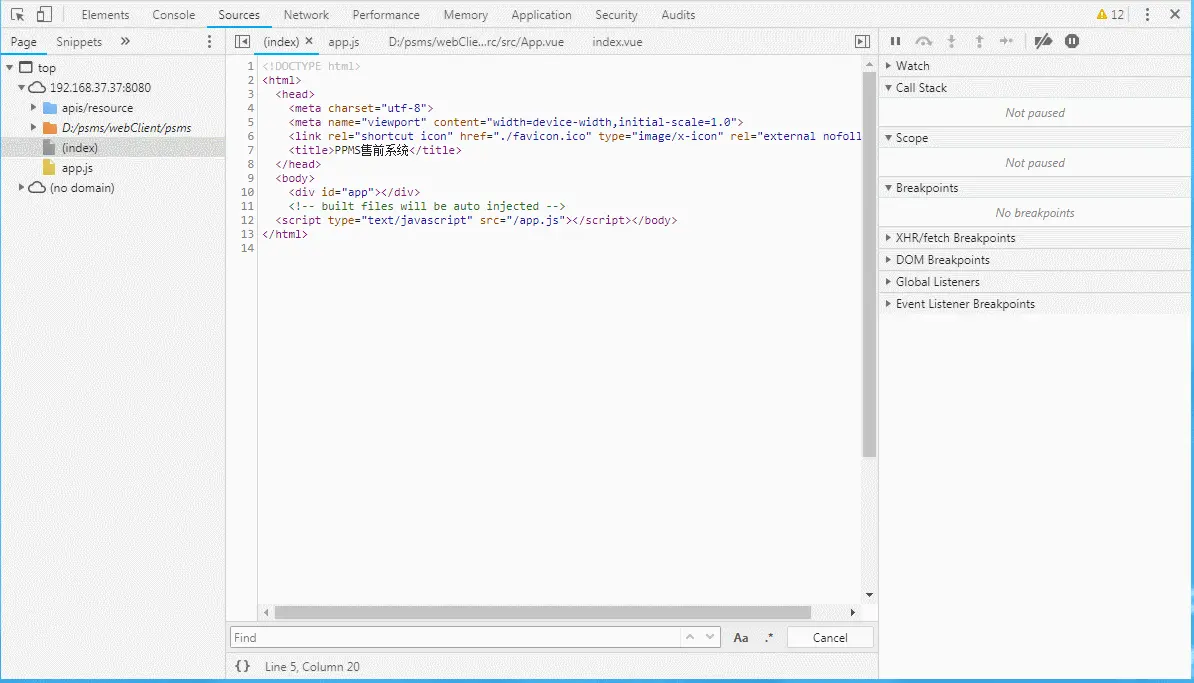Viewport: 1194px width, 683px height.
Task: Switch to the Elements panel
Action: pyautogui.click(x=105, y=14)
